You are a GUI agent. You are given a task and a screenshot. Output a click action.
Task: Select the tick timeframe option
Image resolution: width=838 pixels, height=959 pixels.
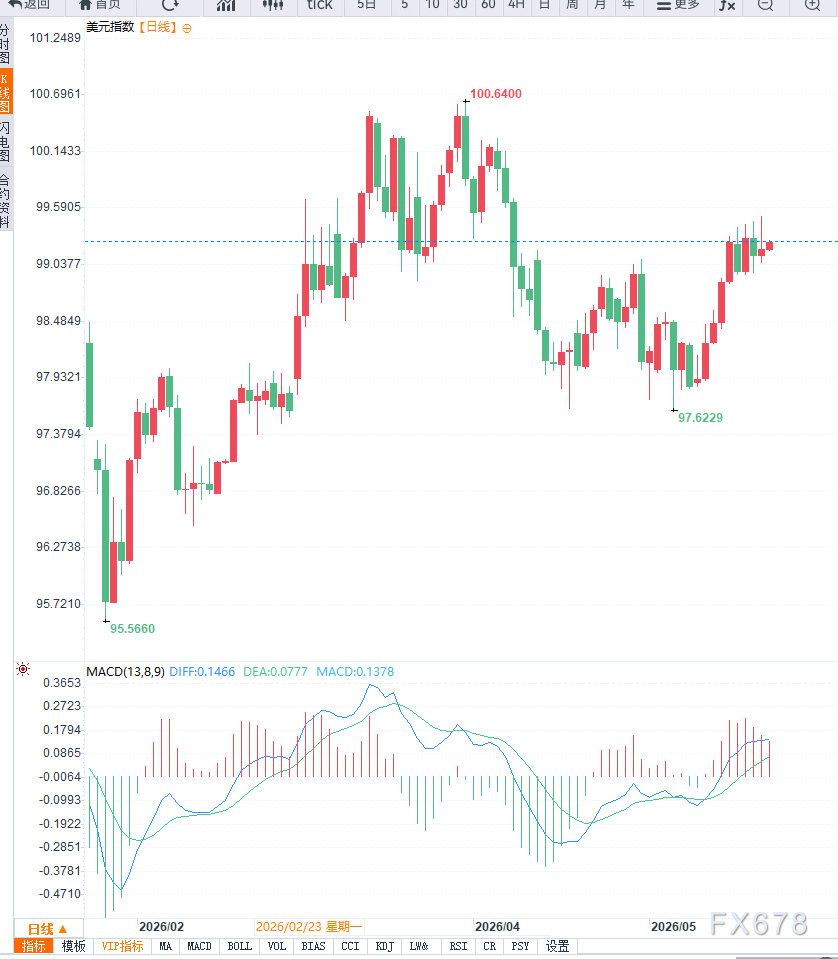(320, 5)
